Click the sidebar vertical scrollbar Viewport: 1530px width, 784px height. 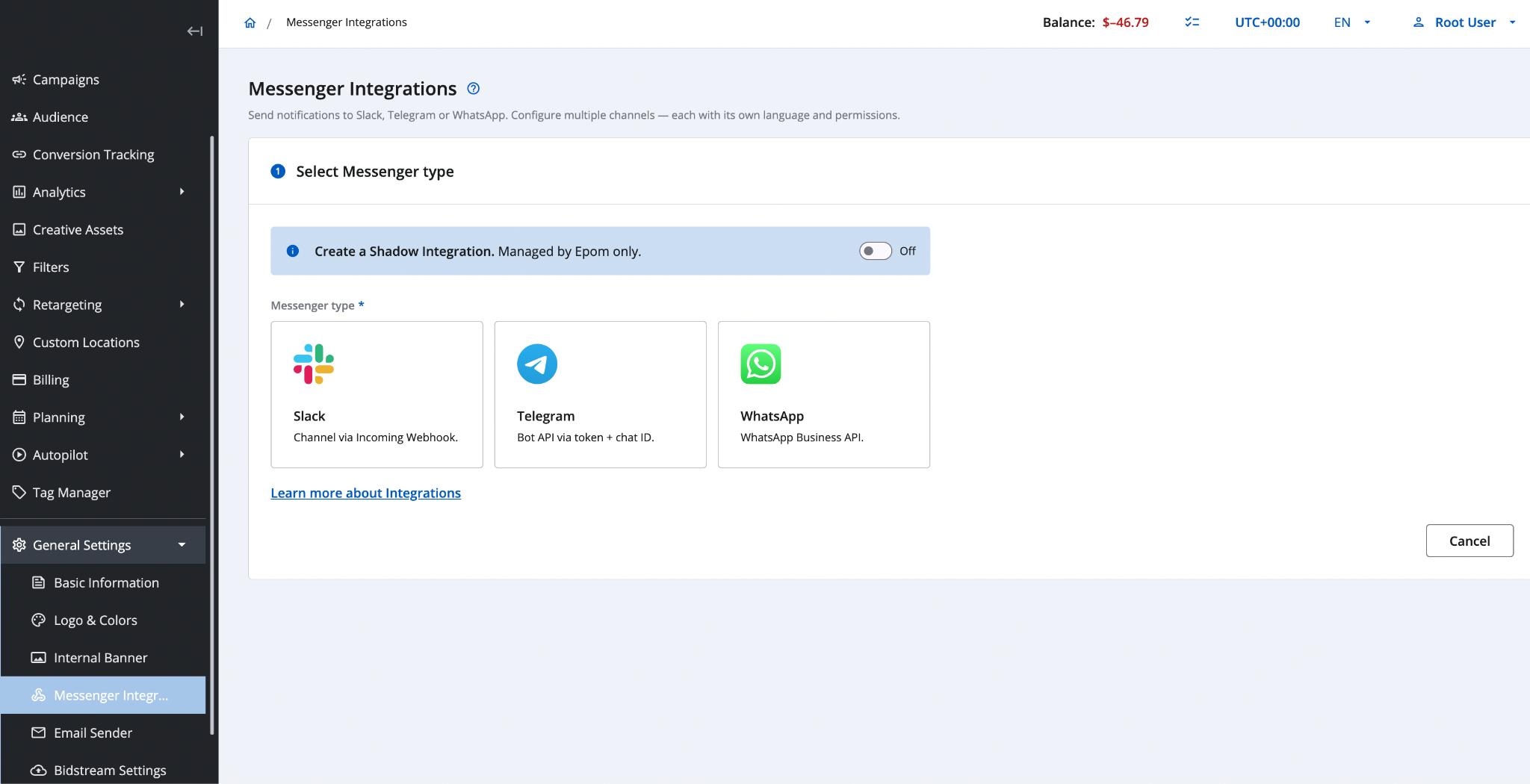[212, 435]
